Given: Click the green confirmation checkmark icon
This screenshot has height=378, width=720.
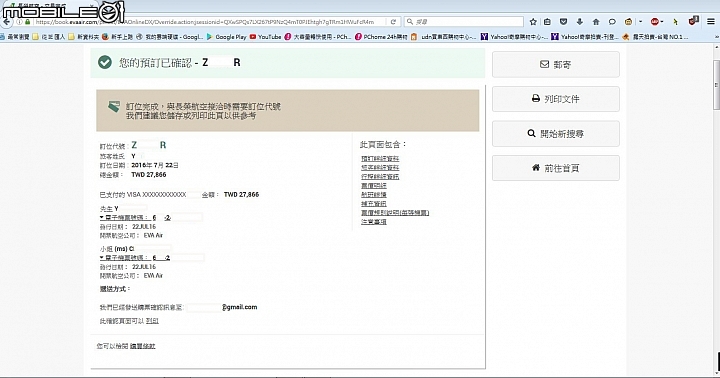Looking at the screenshot, I should click(x=105, y=62).
